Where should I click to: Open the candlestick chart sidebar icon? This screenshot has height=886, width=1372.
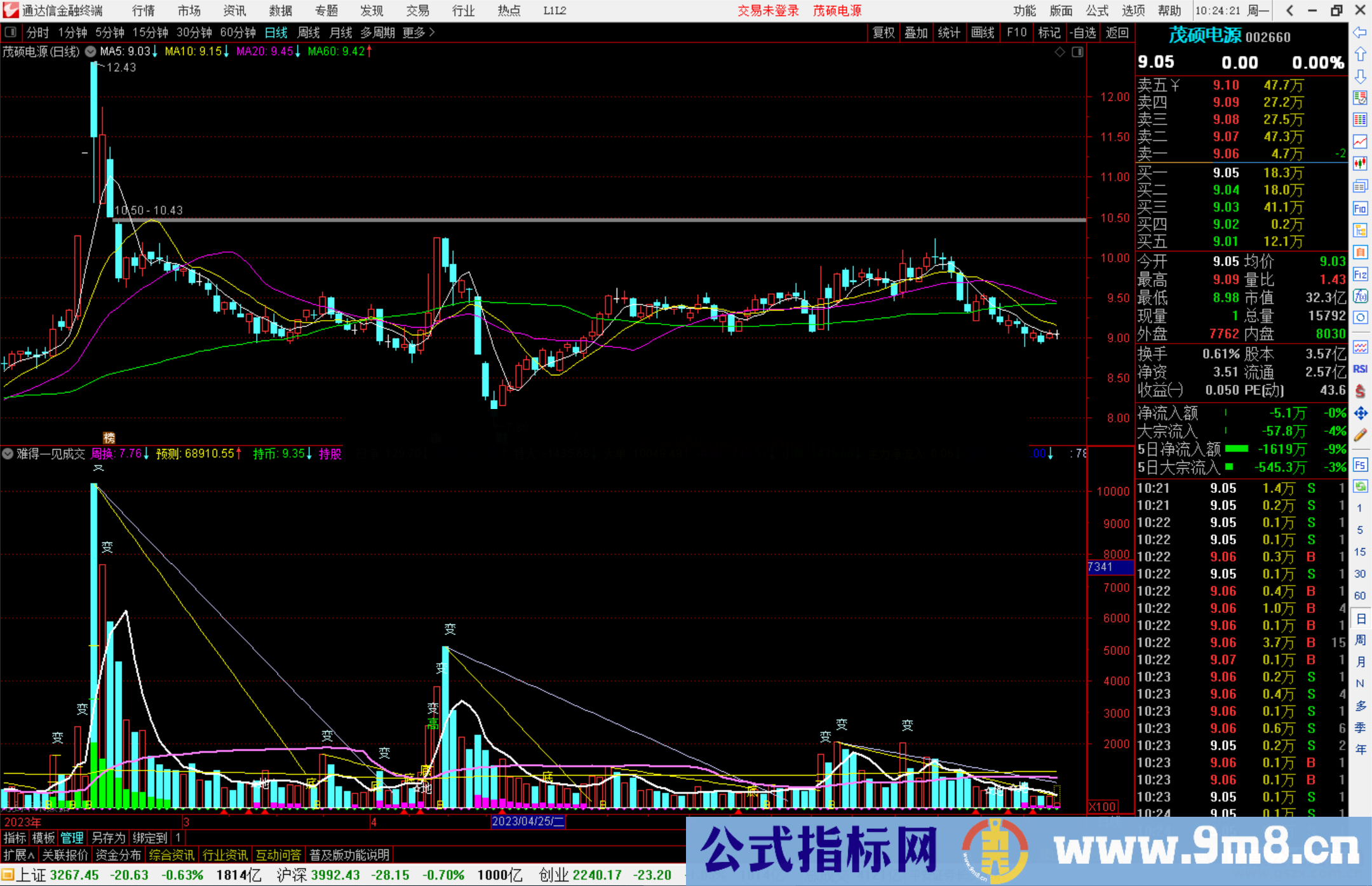click(1360, 164)
